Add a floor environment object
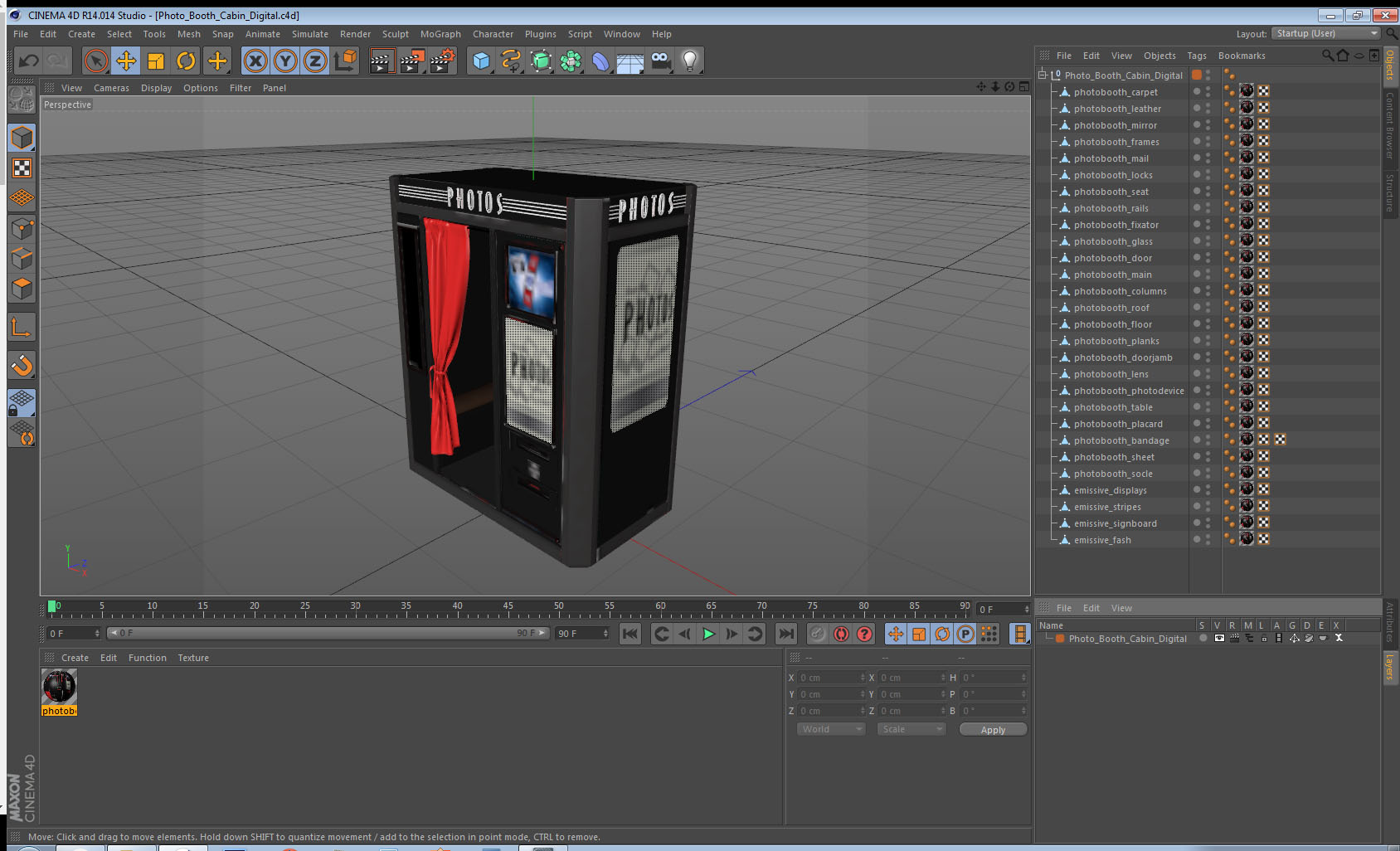 pyautogui.click(x=630, y=61)
